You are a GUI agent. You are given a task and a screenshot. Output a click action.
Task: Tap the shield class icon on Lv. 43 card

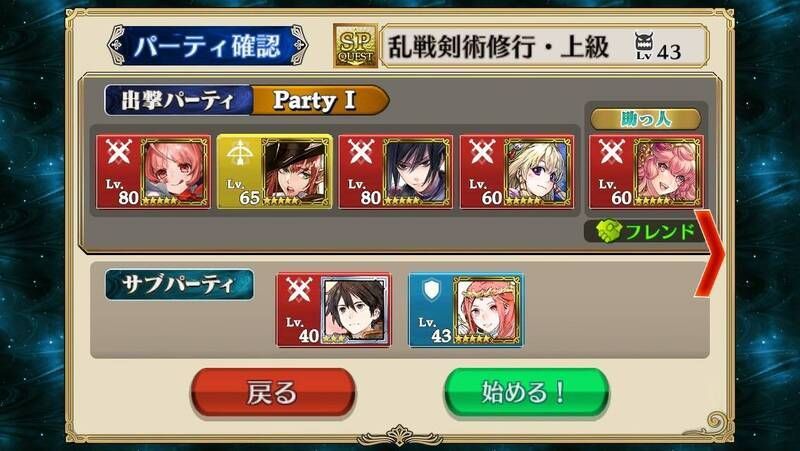pos(431,291)
